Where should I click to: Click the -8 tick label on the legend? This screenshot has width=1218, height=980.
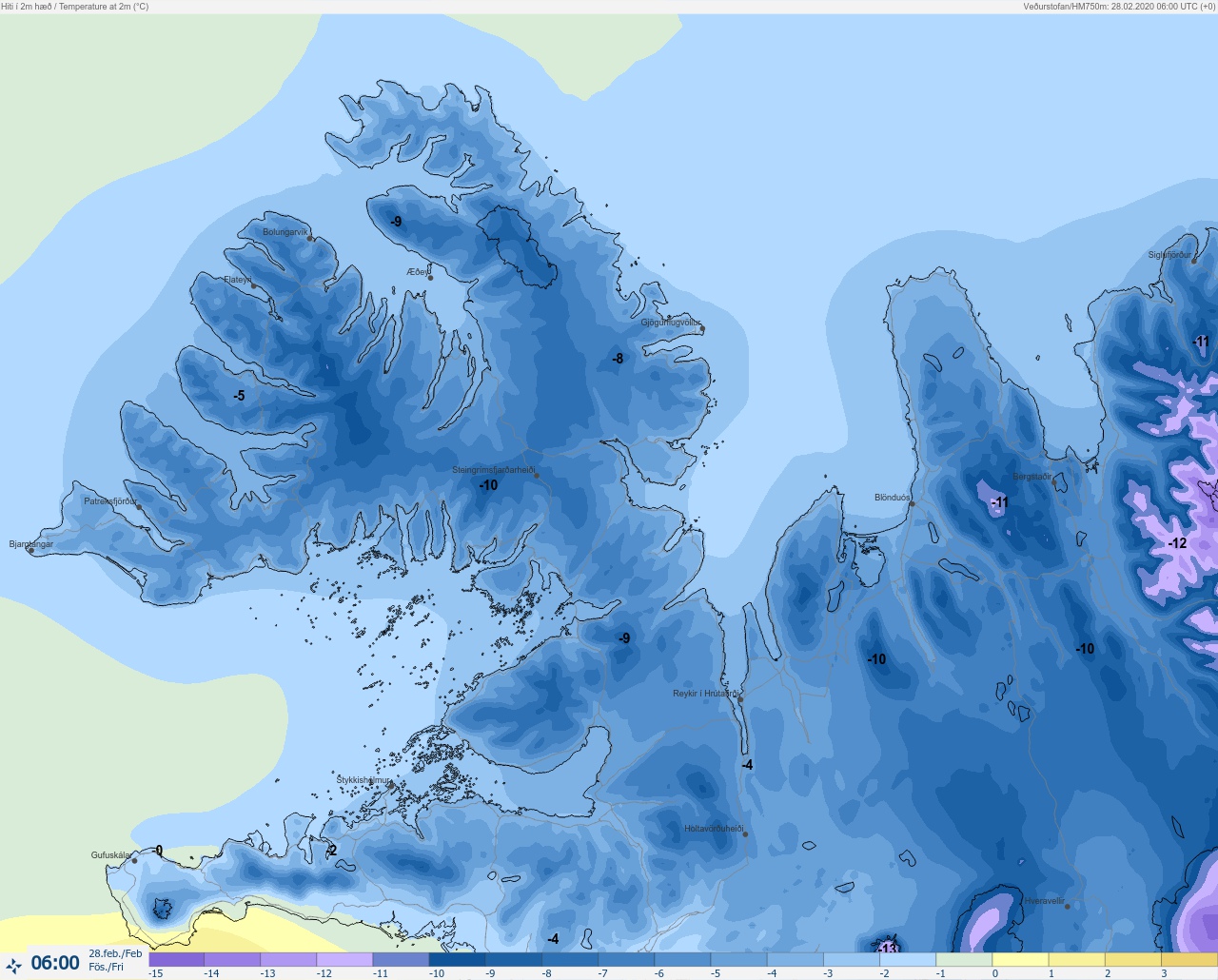coord(547,973)
